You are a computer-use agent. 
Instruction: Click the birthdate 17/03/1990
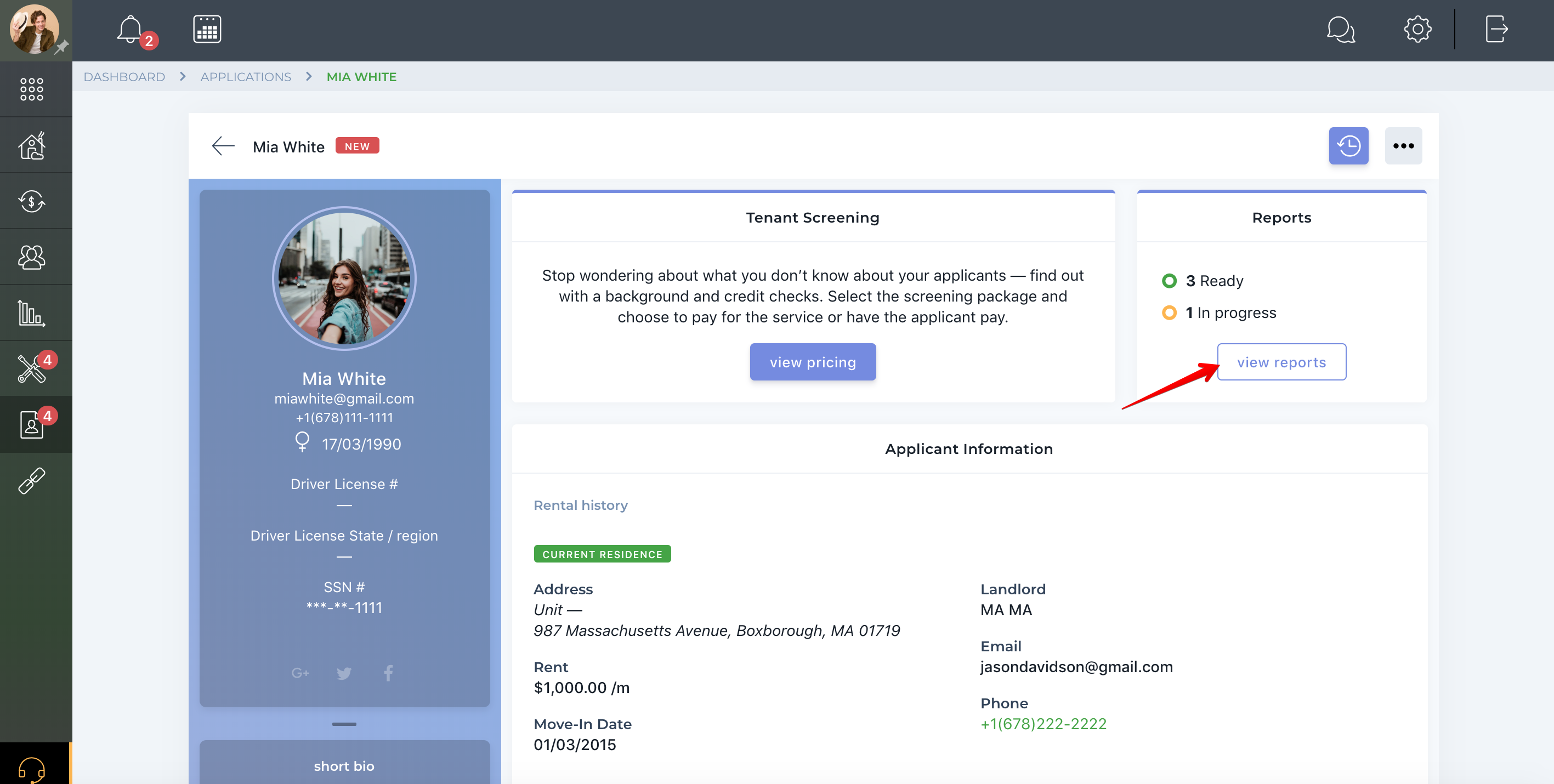pyautogui.click(x=361, y=445)
